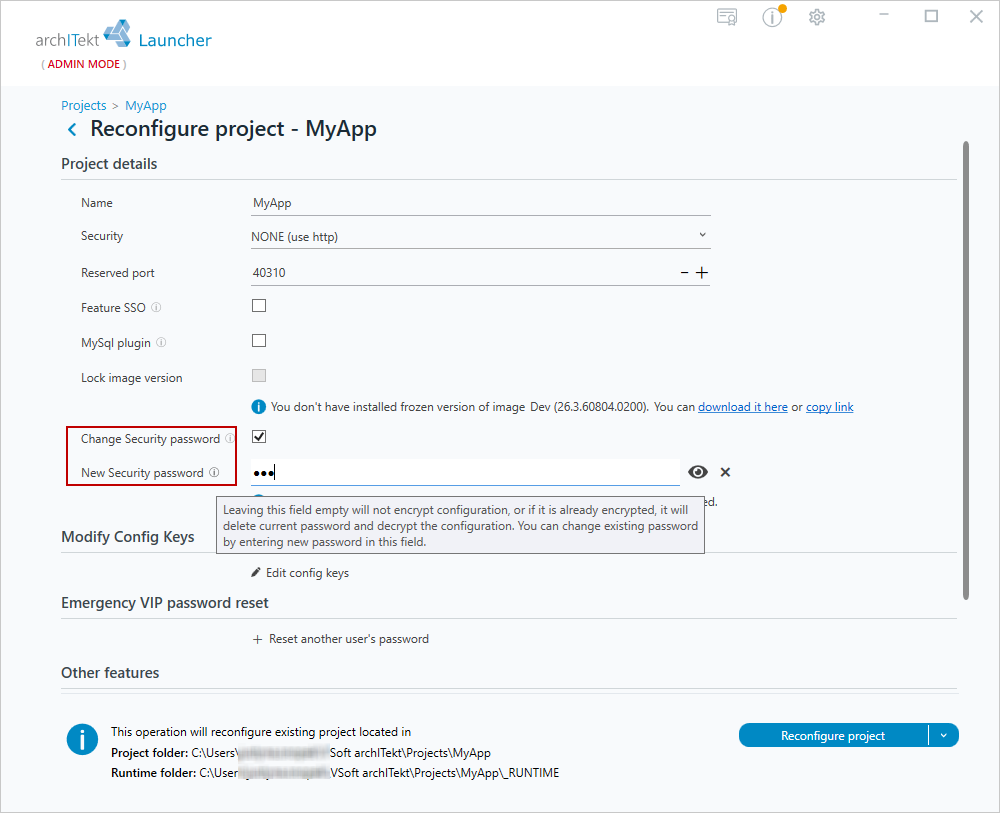This screenshot has height=813, width=1000.
Task: Click the MyApp breadcrumb link
Action: click(x=146, y=105)
